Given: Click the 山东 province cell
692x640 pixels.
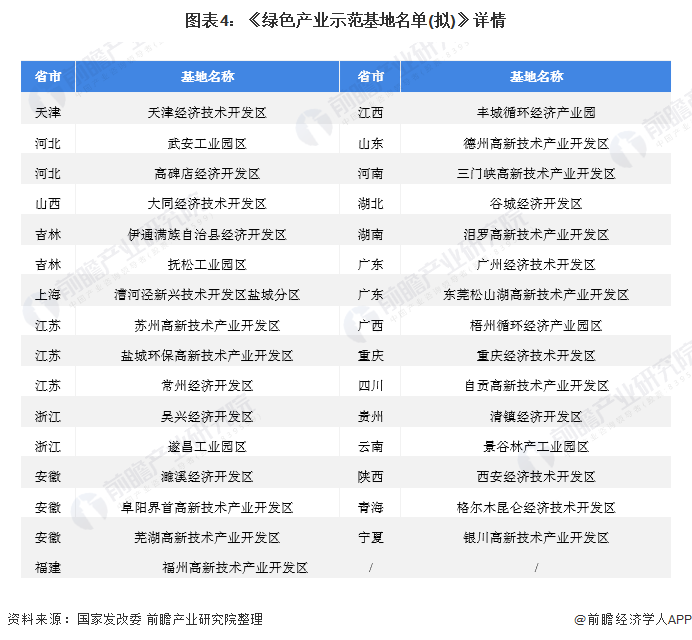Looking at the screenshot, I should [x=370, y=143].
